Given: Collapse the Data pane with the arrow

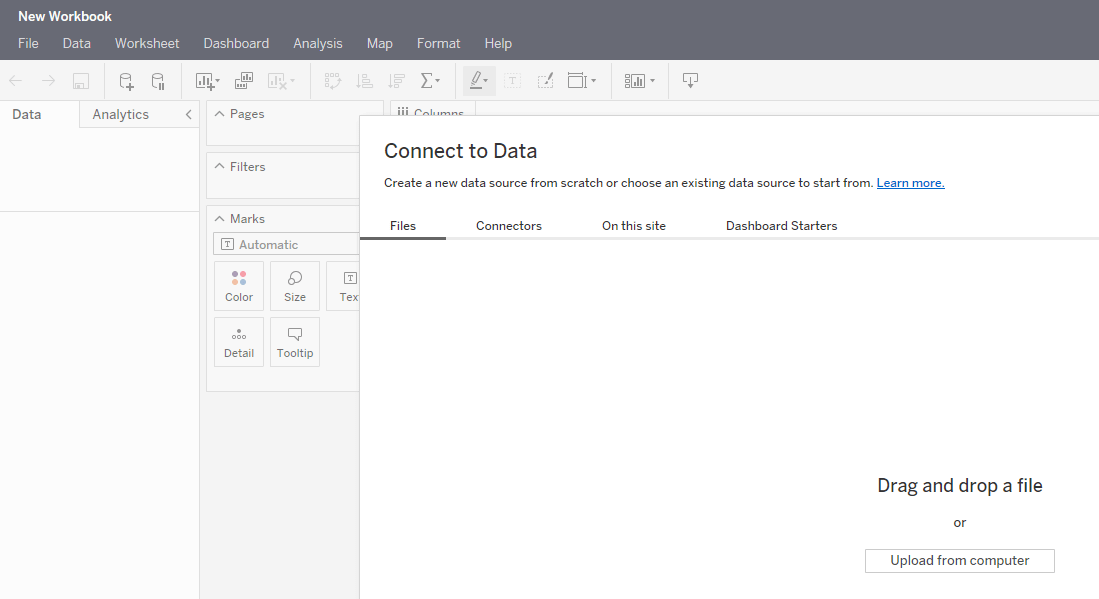Looking at the screenshot, I should tap(188, 114).
